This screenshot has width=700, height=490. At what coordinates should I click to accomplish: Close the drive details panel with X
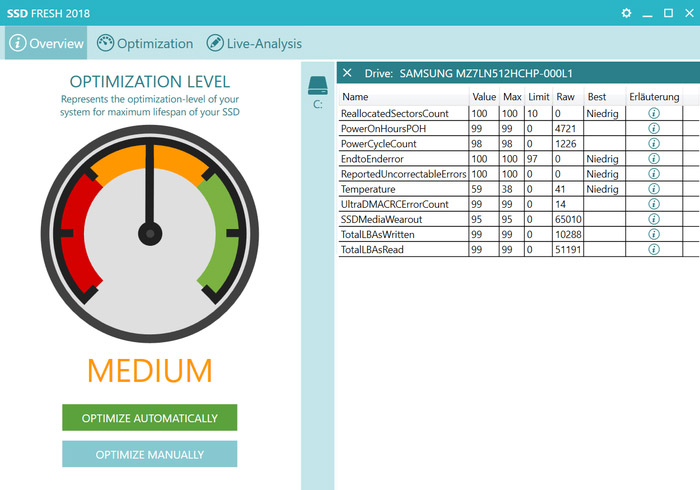(347, 73)
